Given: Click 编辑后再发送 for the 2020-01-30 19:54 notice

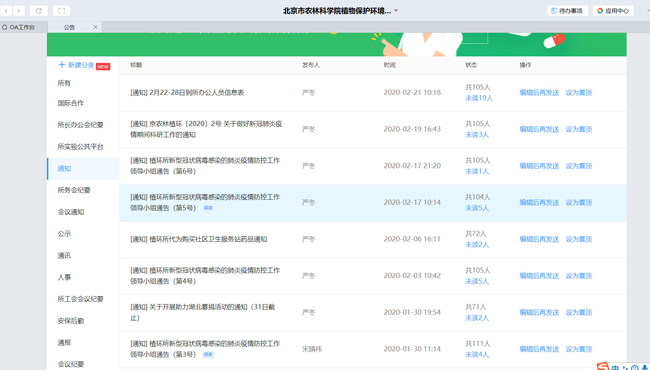Looking at the screenshot, I should click(x=539, y=312).
